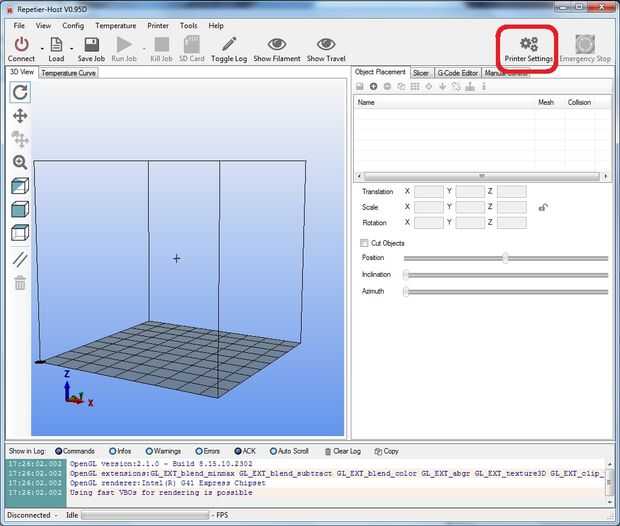Click the Connect power icon

[x=21, y=44]
